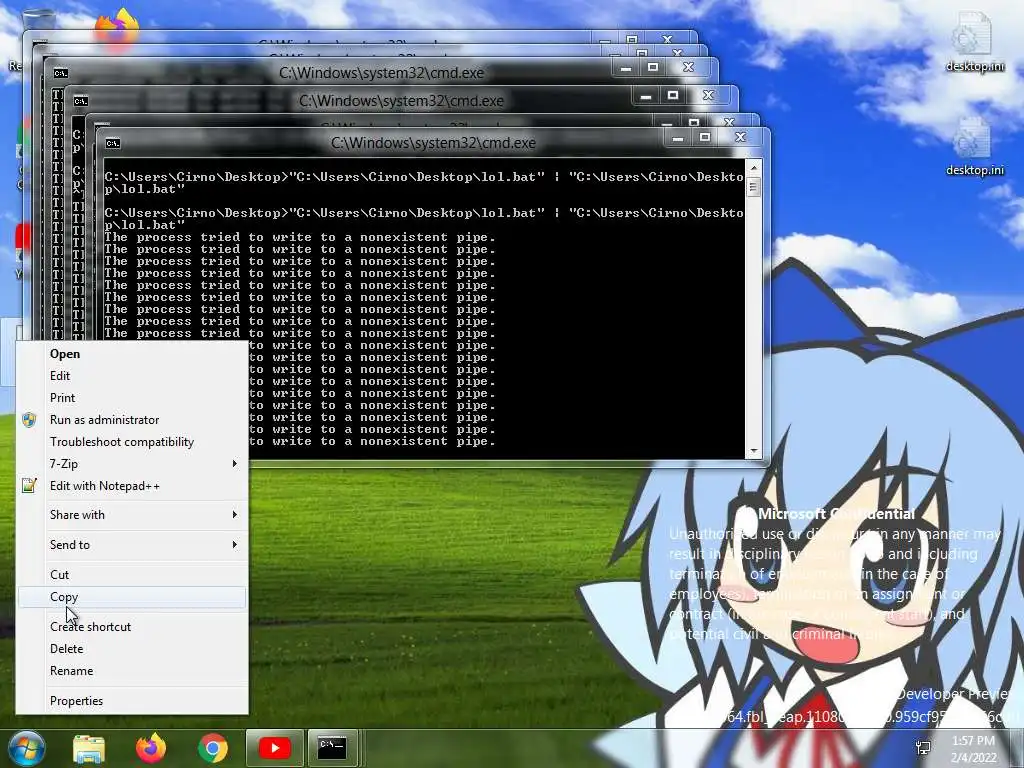Image resolution: width=1024 pixels, height=768 pixels.
Task: Select the lower desktop.ini file icon
Action: (974, 146)
